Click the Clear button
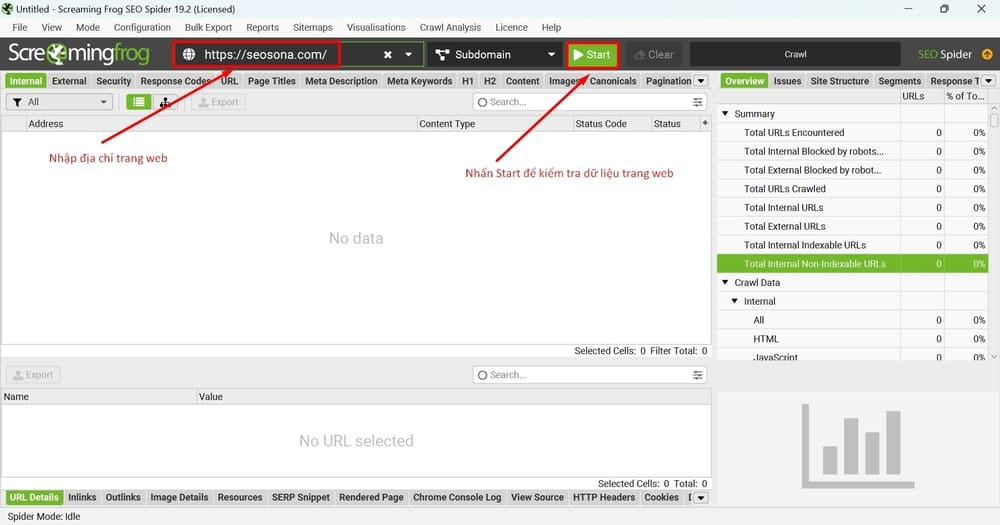The height and width of the screenshot is (525, 1000). [x=654, y=55]
